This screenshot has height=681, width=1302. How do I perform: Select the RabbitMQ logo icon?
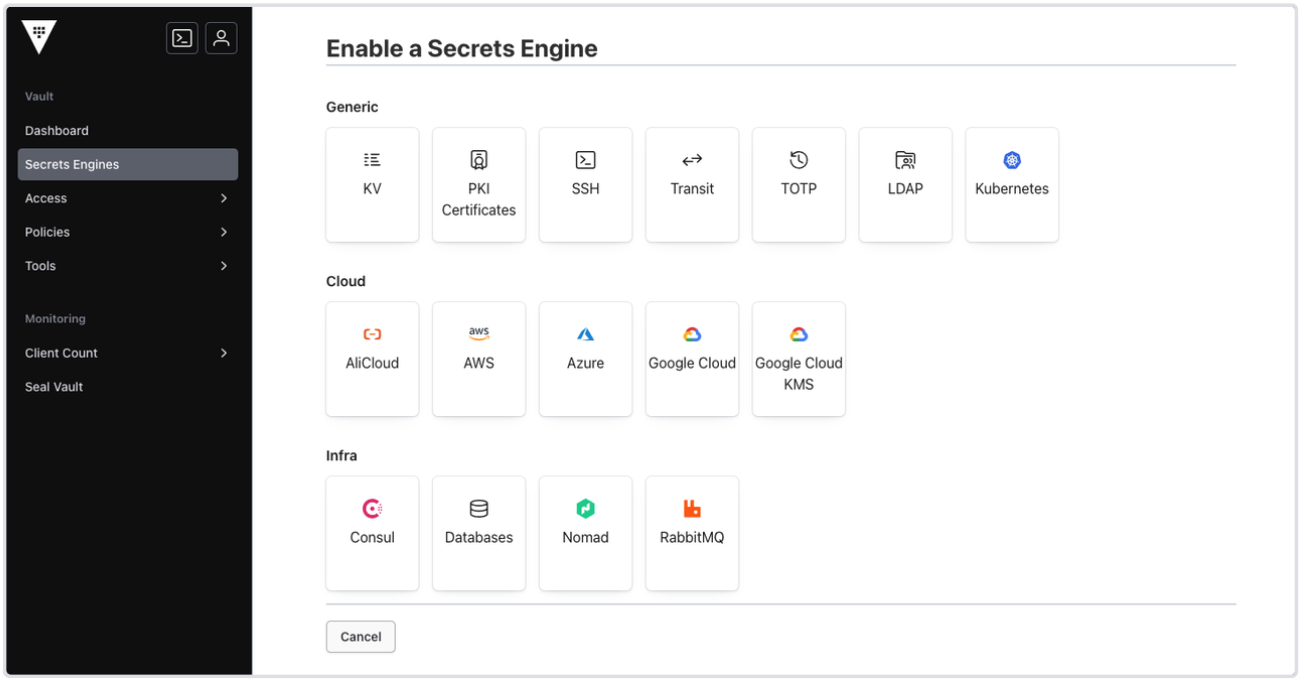692,509
